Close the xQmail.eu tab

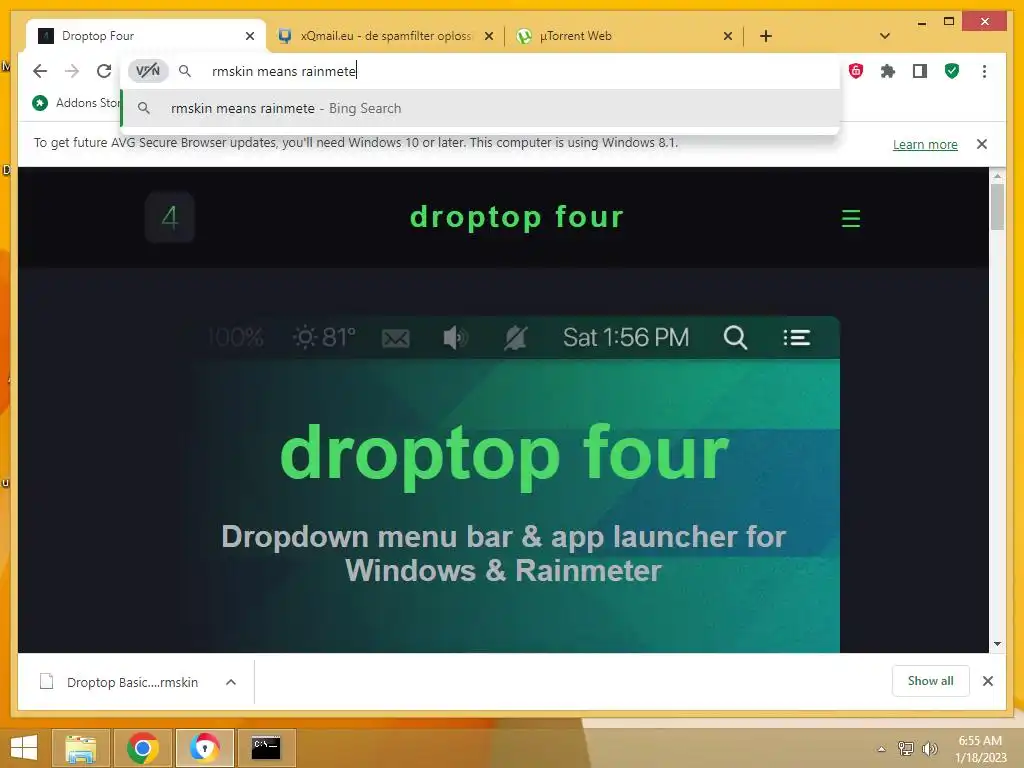(x=488, y=36)
